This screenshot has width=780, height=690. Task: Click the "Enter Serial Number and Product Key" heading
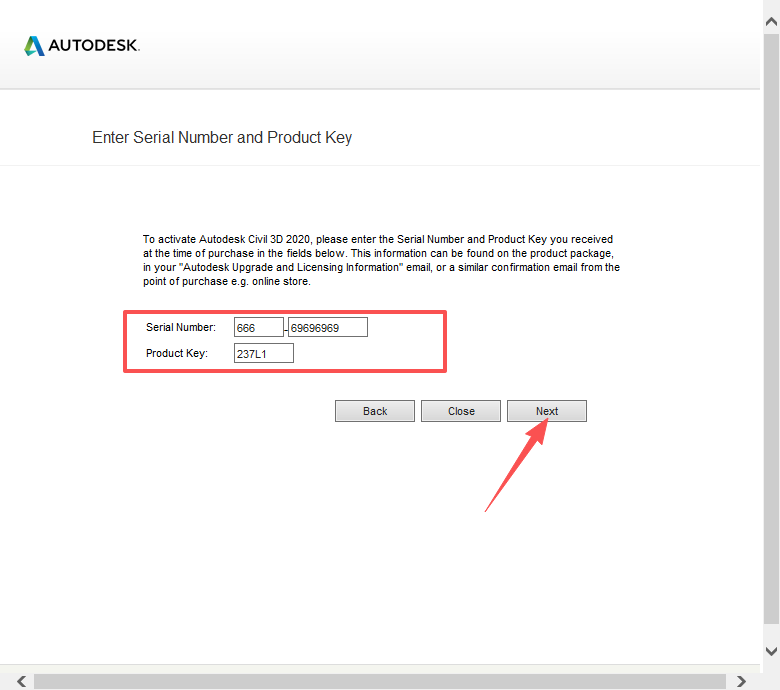(222, 138)
